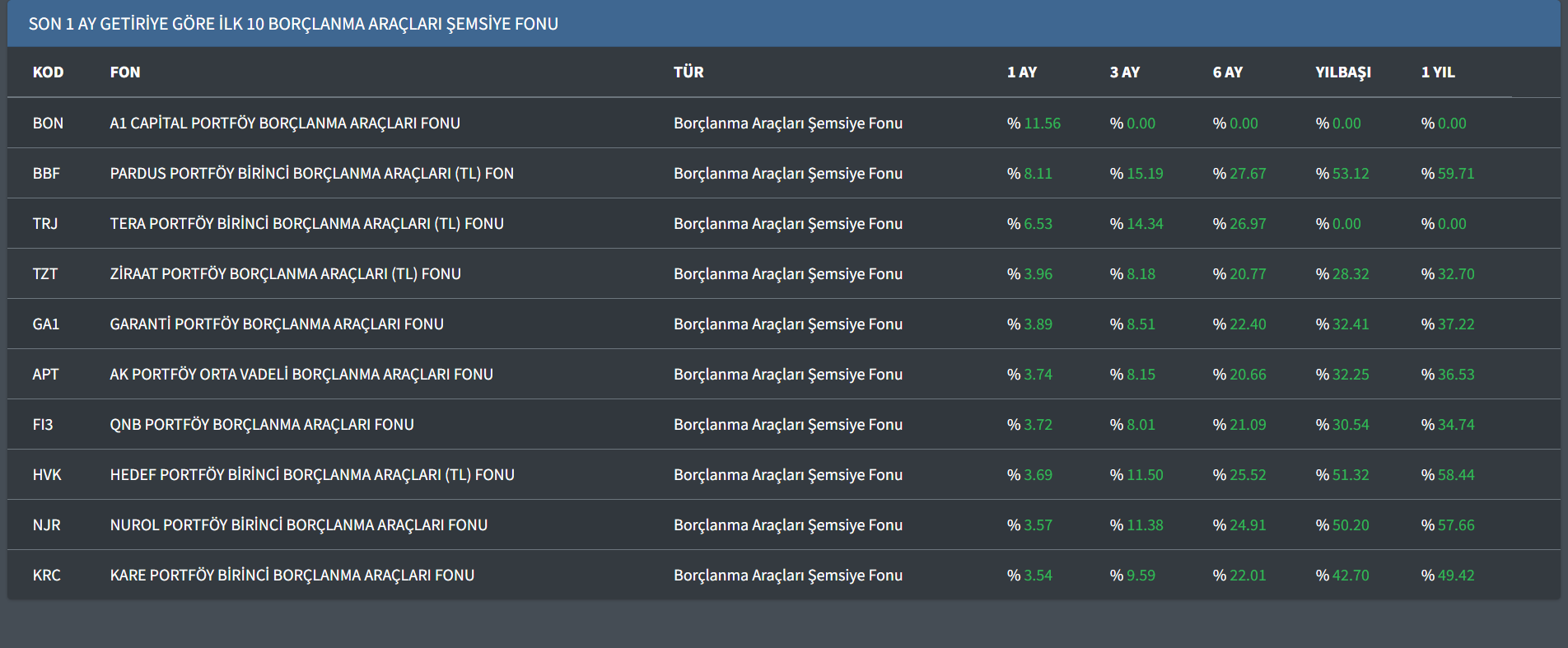Open TERA PORTFÖY BİRİNCİ BORÇLANMA ARAÇLARI fund
The height and width of the screenshot is (648, 1568).
point(306,224)
